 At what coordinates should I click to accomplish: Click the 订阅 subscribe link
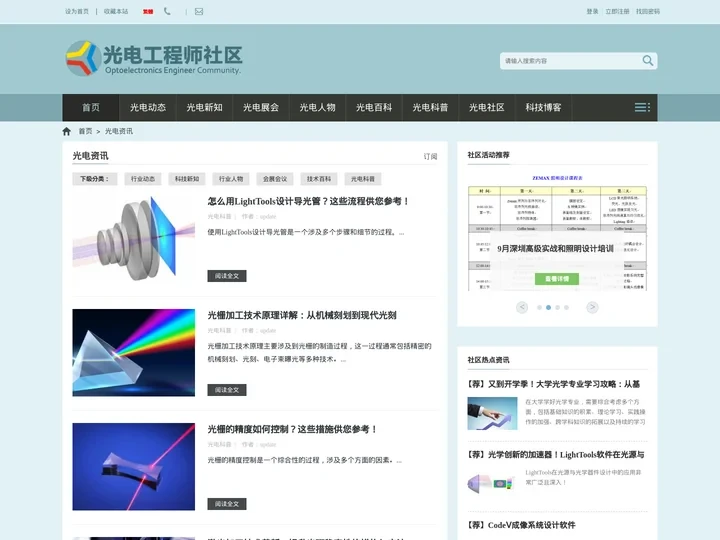point(430,157)
